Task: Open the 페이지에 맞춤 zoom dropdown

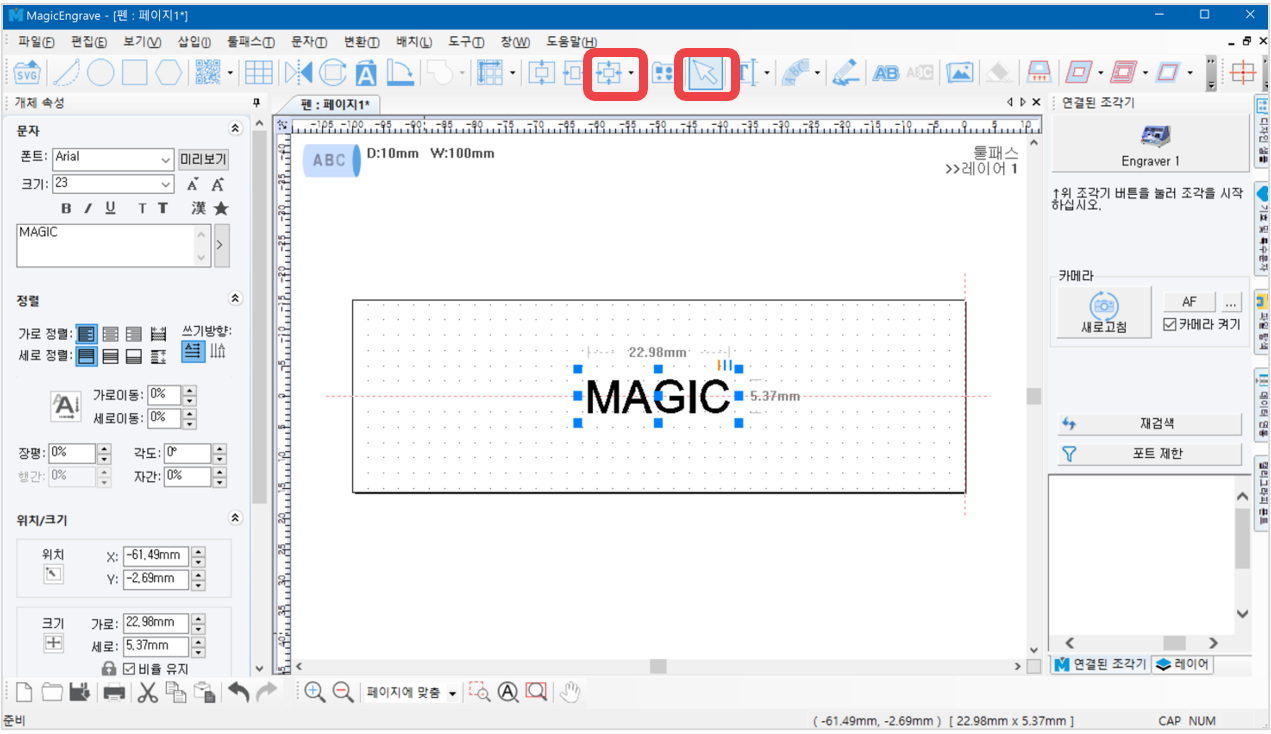Action: click(452, 693)
